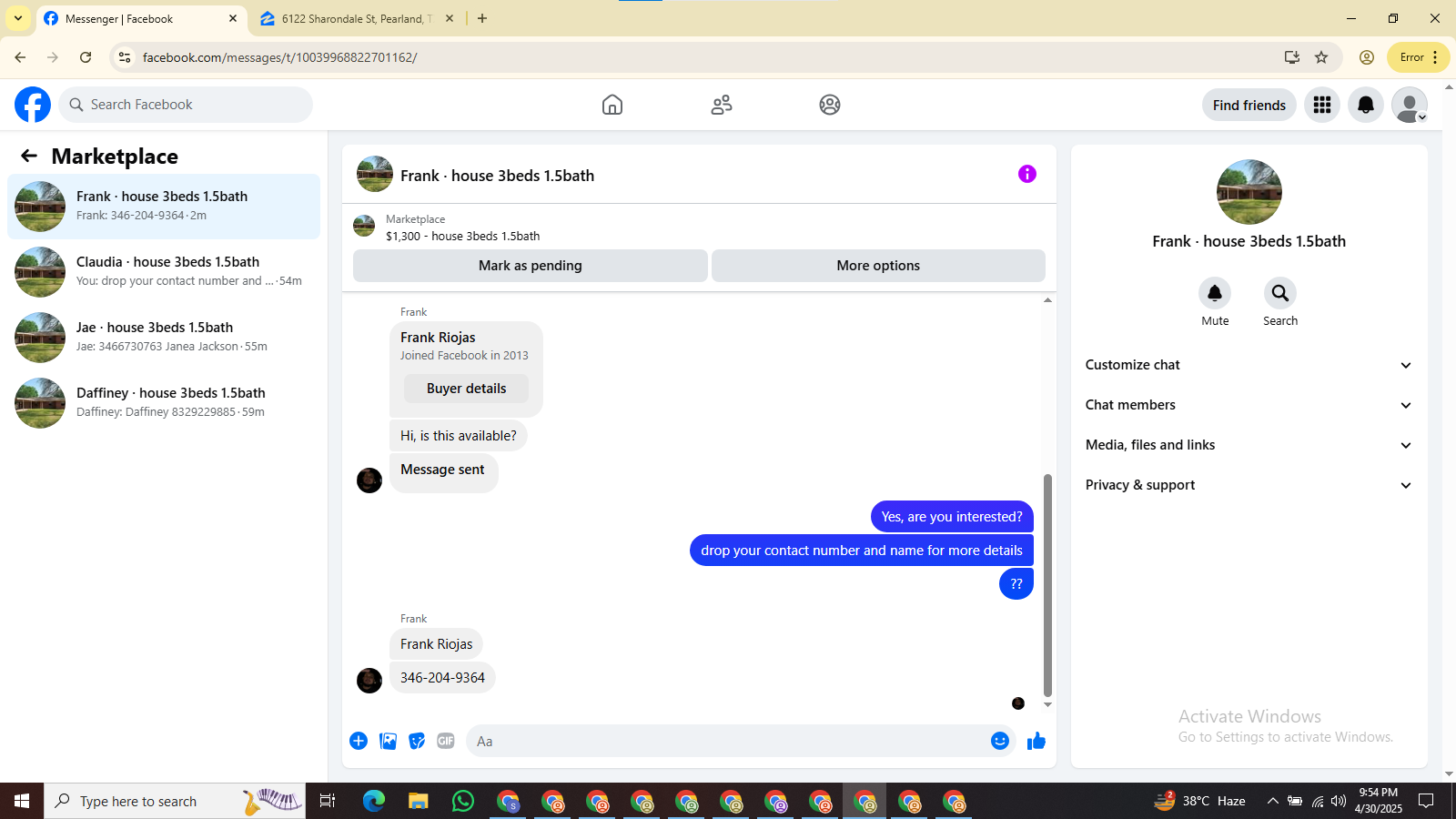The width and height of the screenshot is (1456, 819).
Task: Open Task View on the taskbar
Action: 328,801
